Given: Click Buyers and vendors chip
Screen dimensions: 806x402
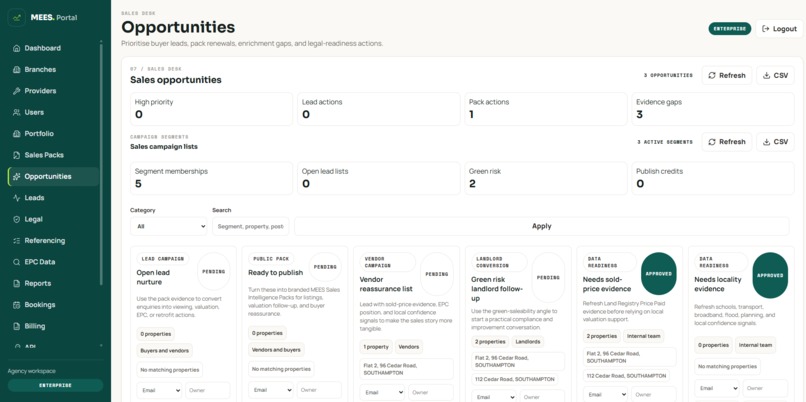Looking at the screenshot, I should coord(164,351).
